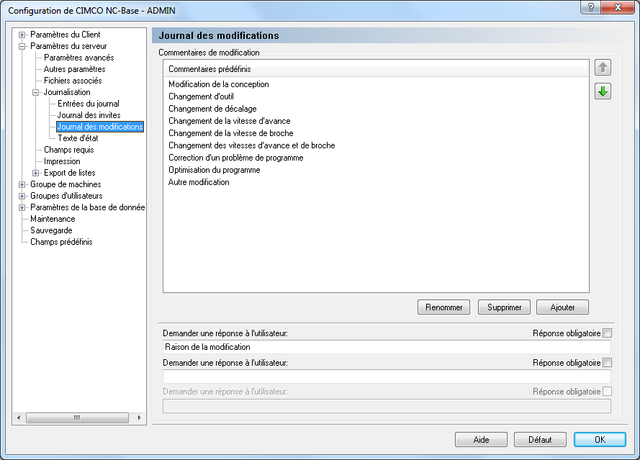Enable first Réponse obligatoire checkbox
The height and width of the screenshot is (460, 640).
click(607, 333)
